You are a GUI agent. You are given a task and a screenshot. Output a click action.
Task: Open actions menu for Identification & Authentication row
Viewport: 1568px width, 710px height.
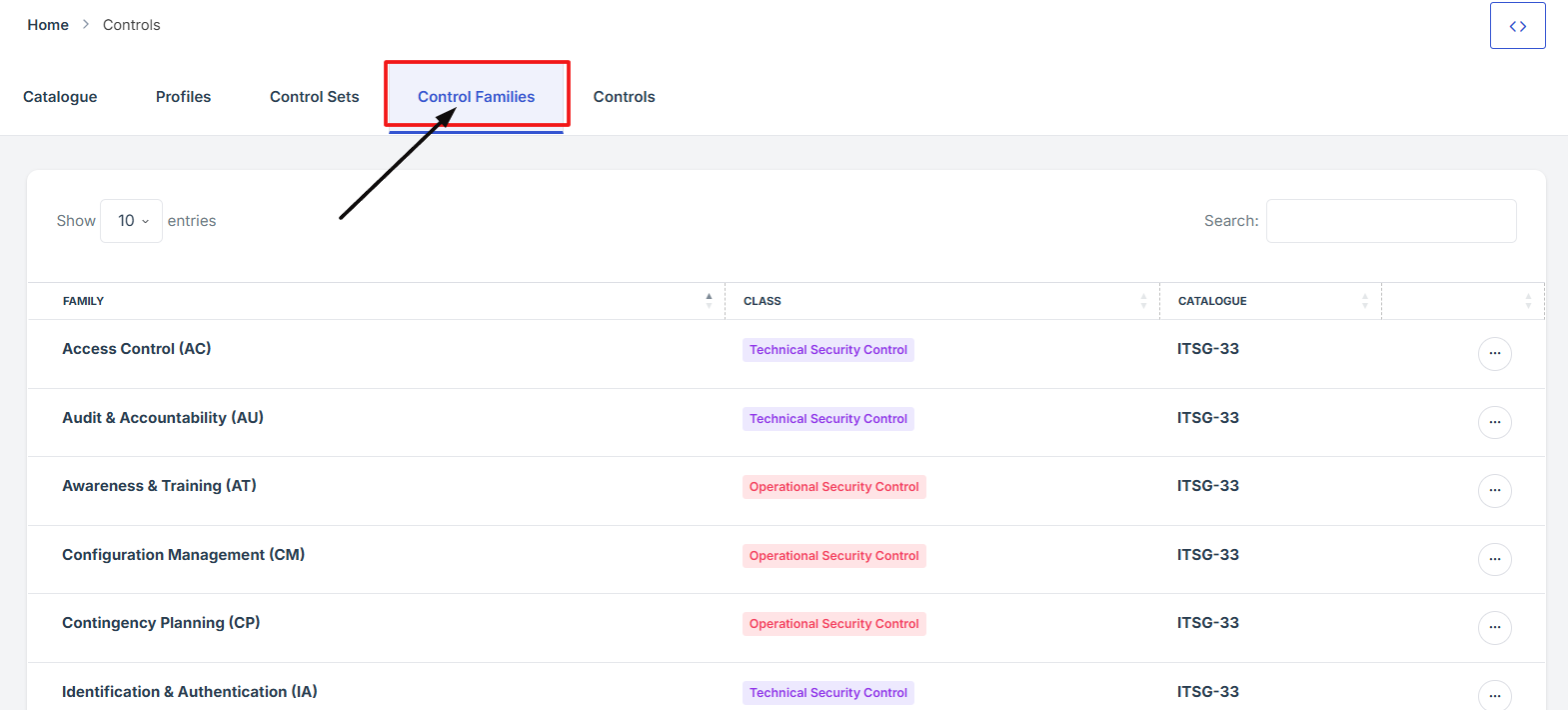point(1494,695)
